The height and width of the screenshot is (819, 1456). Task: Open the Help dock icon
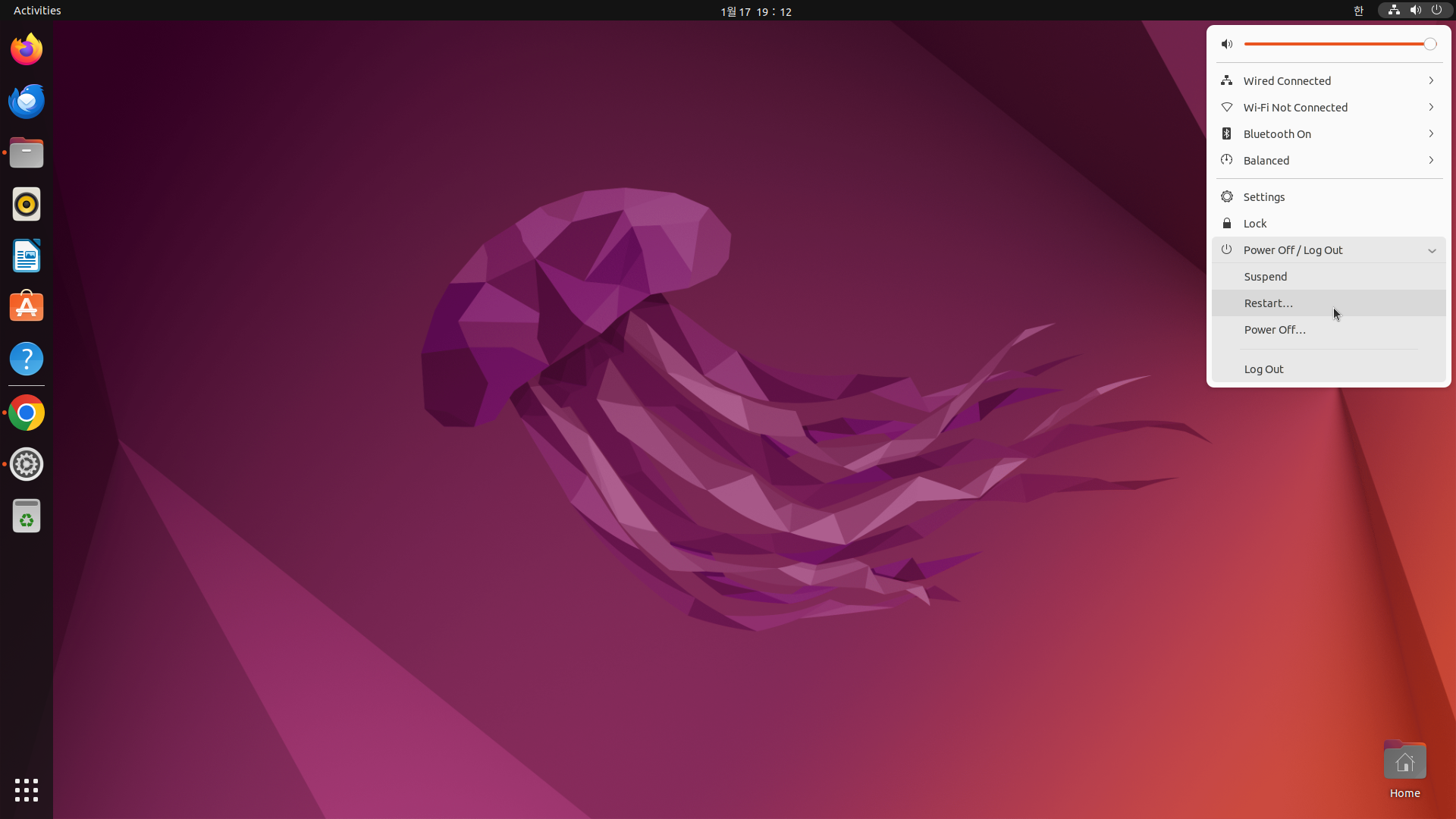pyautogui.click(x=27, y=359)
